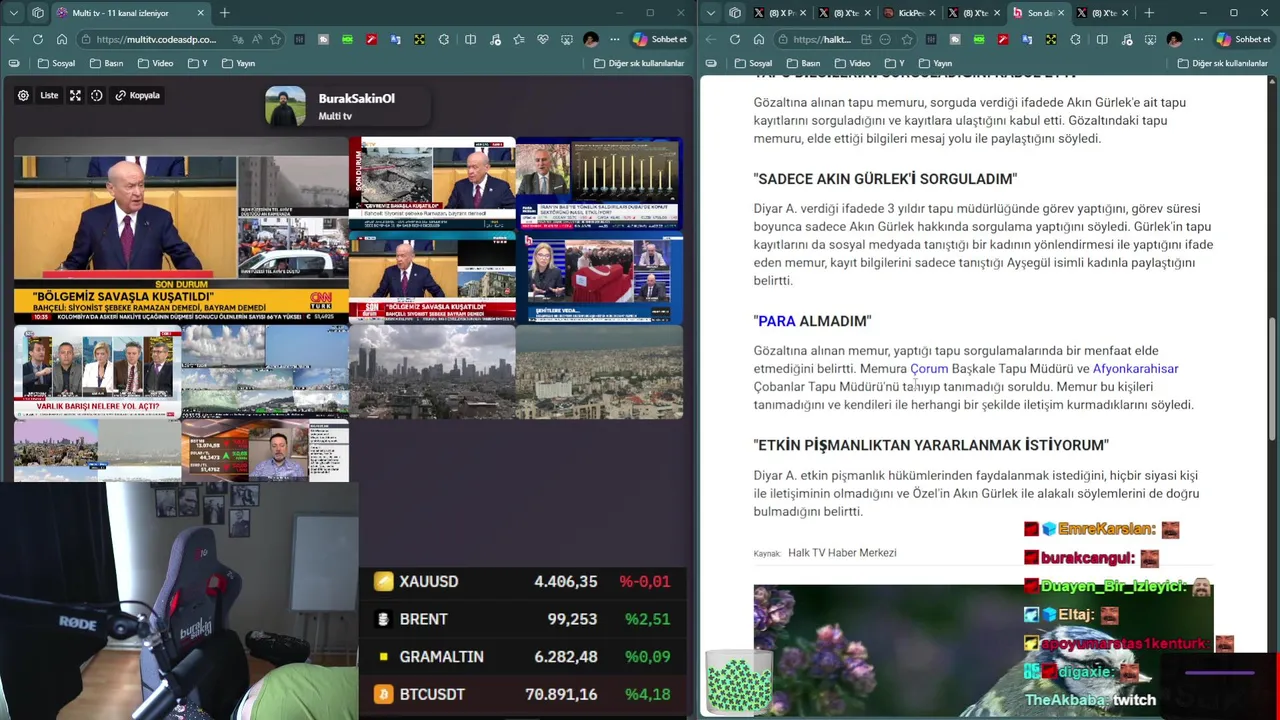This screenshot has width=1280, height=720.
Task: Add Halk TV article to favorites
Action: click(906, 39)
